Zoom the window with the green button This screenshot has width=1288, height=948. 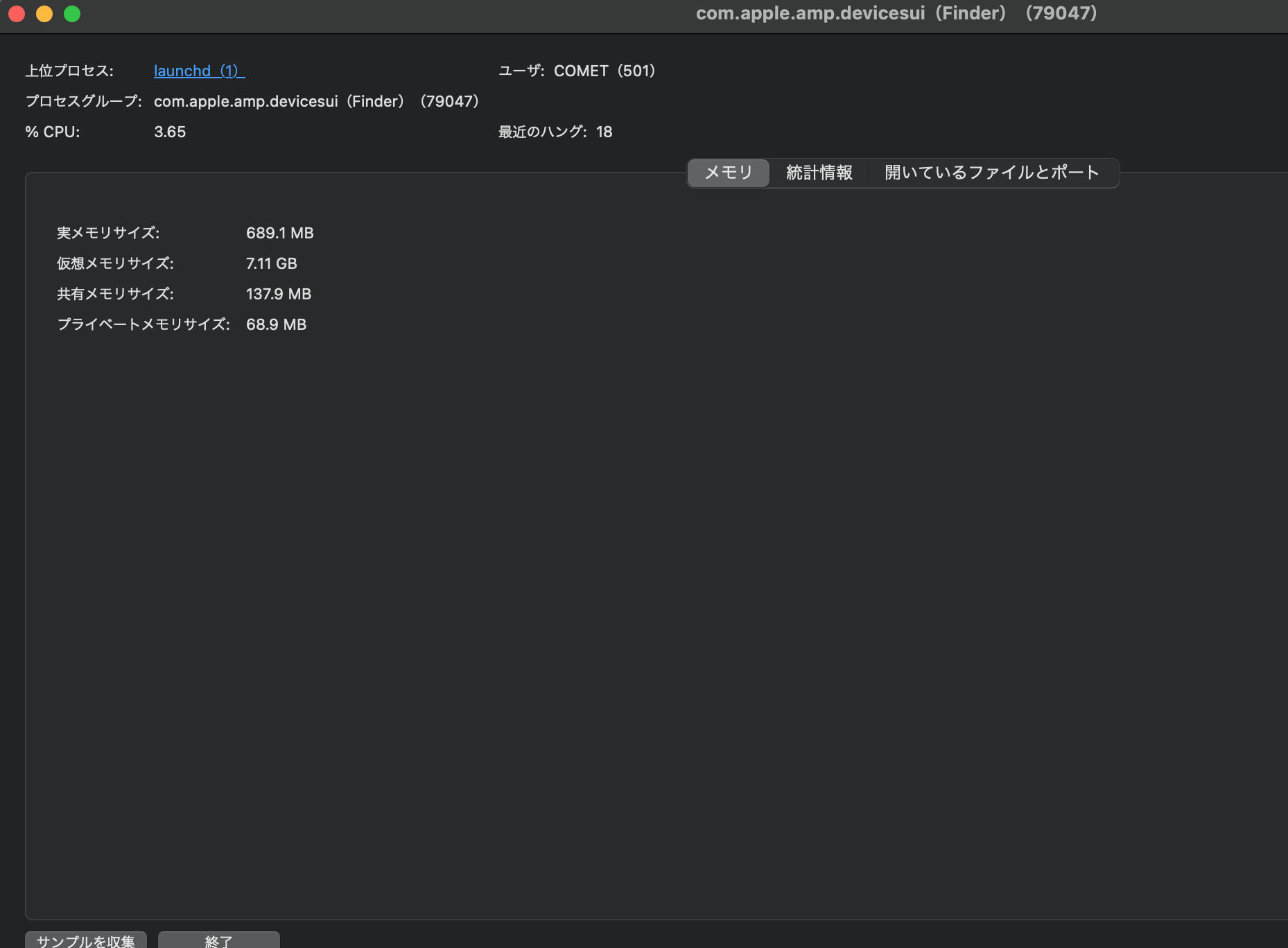click(x=72, y=14)
